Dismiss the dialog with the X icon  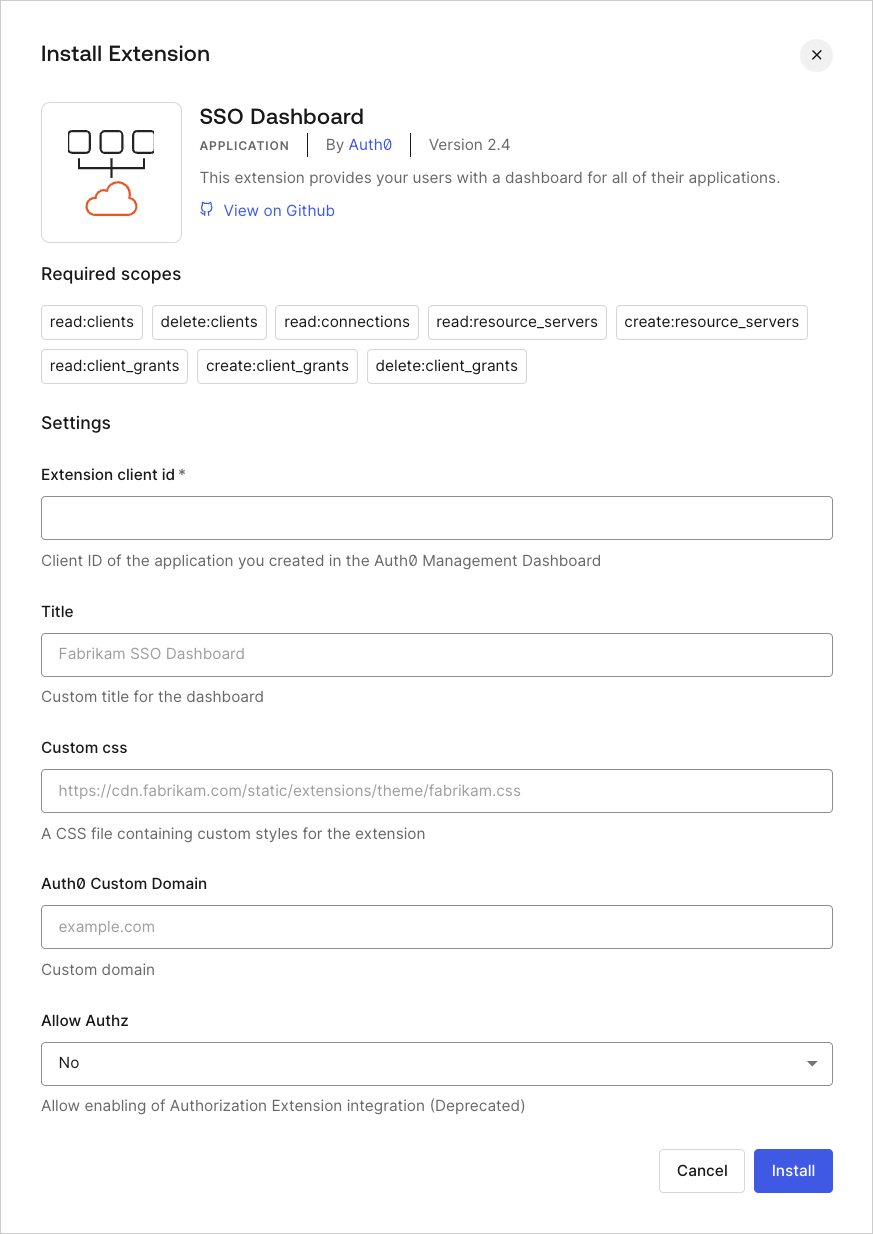point(816,55)
